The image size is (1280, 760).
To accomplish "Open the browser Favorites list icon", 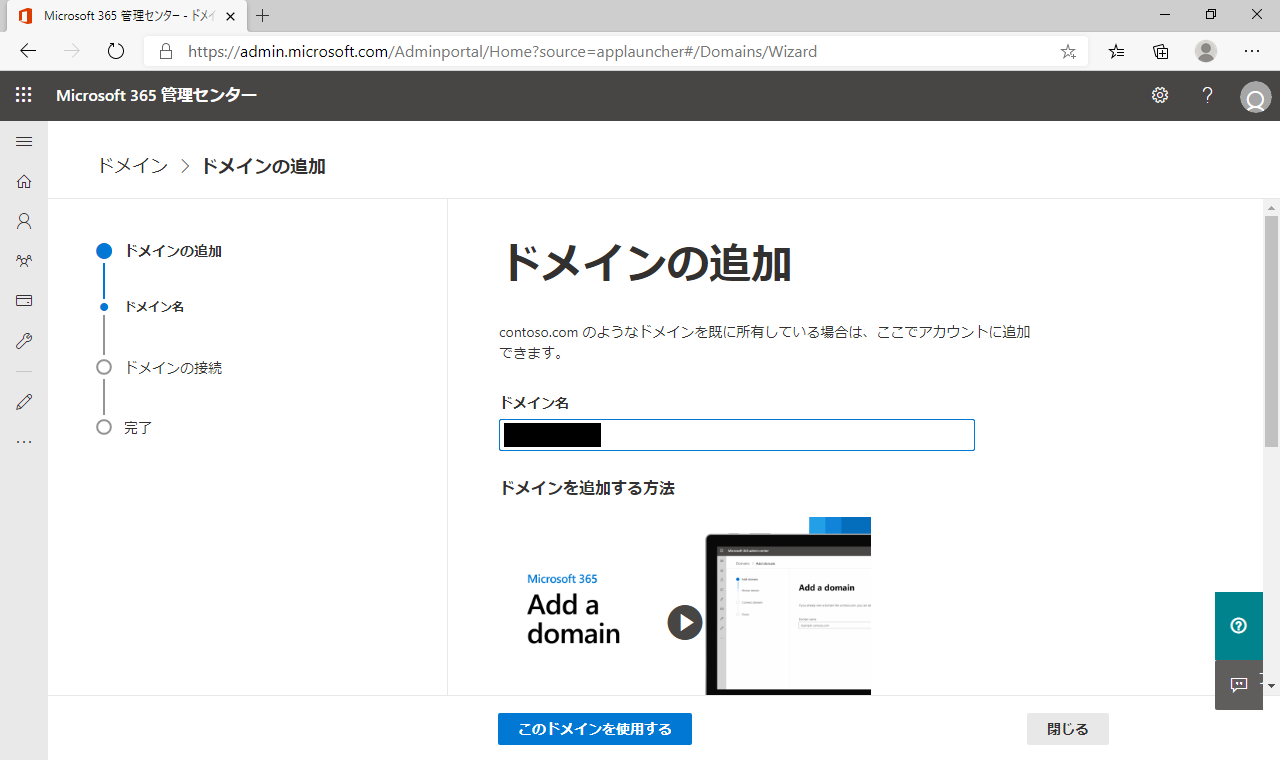I will point(1117,51).
